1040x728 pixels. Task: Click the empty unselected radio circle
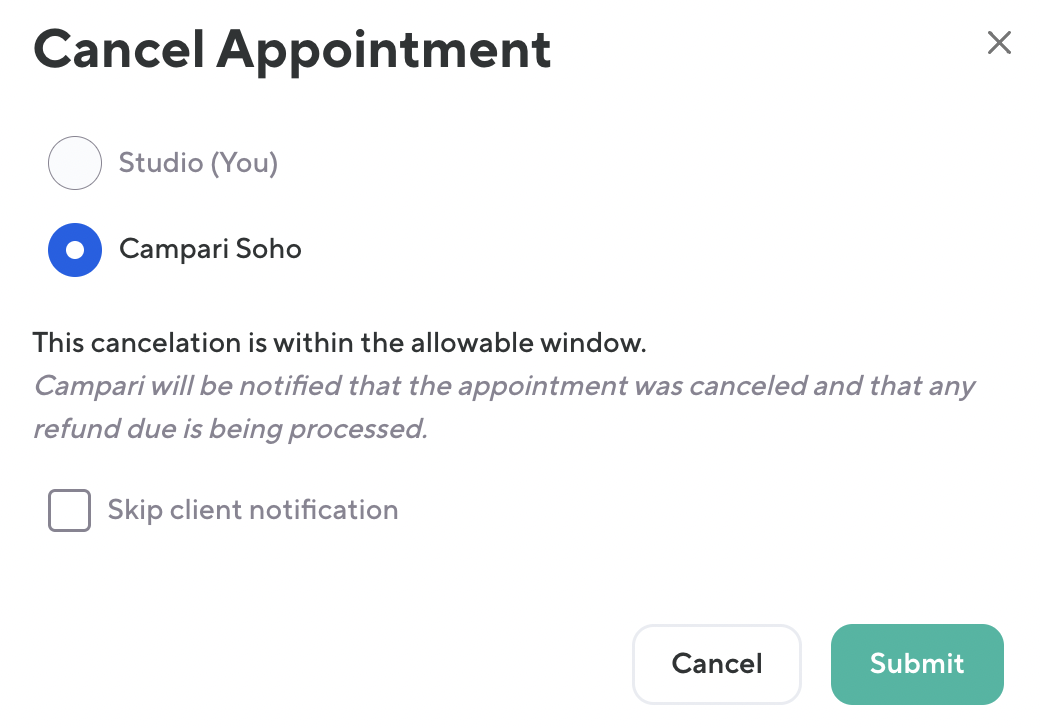click(75, 163)
